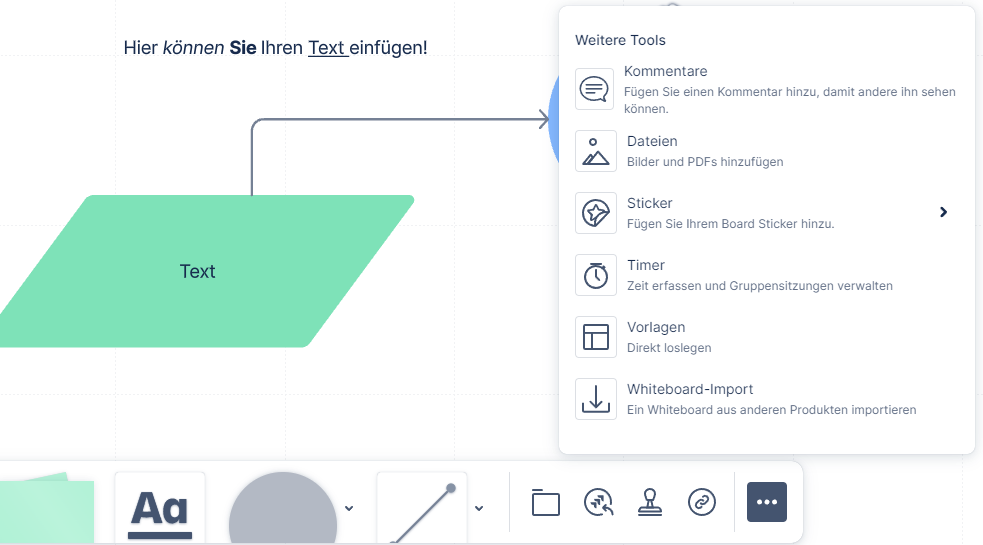Choose Whiteboard-Import menu entry
This screenshot has height=545, width=983.
(x=766, y=399)
